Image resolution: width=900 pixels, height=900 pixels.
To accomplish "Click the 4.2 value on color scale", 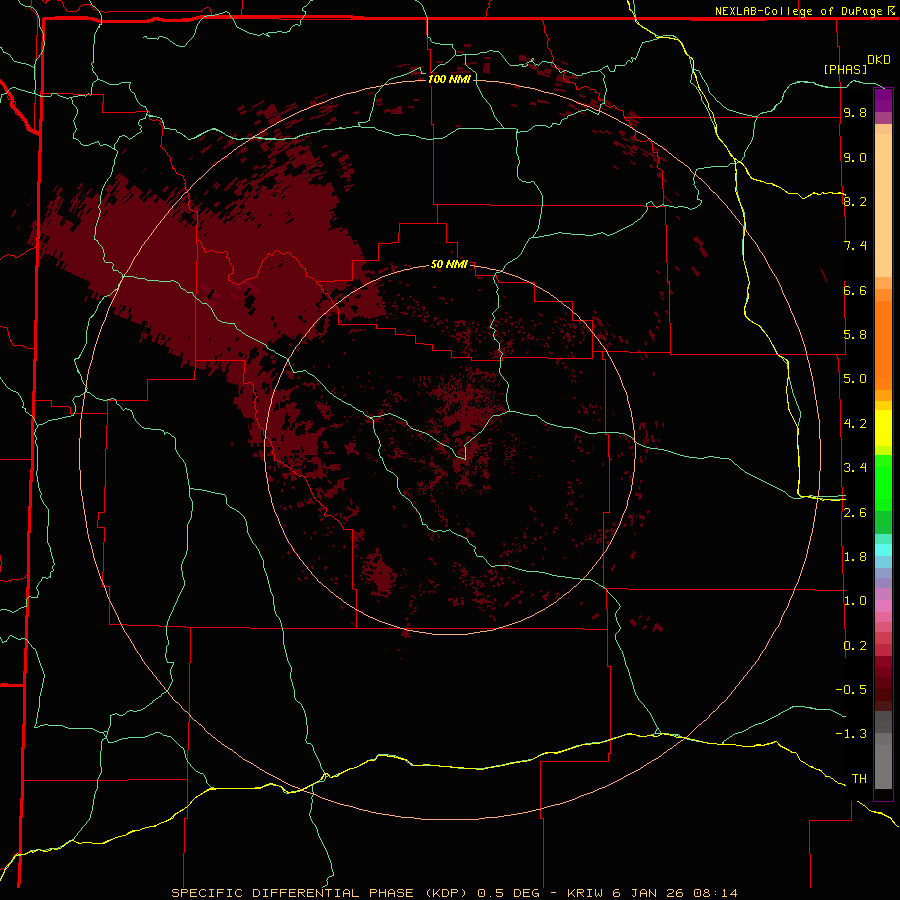I will 855,424.
